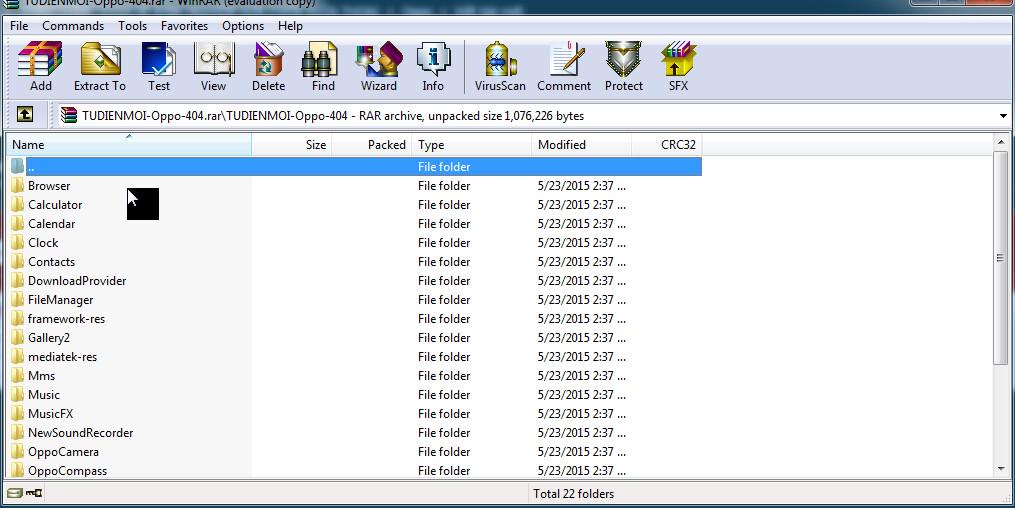Open the File menu
Screen dimensions: 1015x508
click(19, 26)
